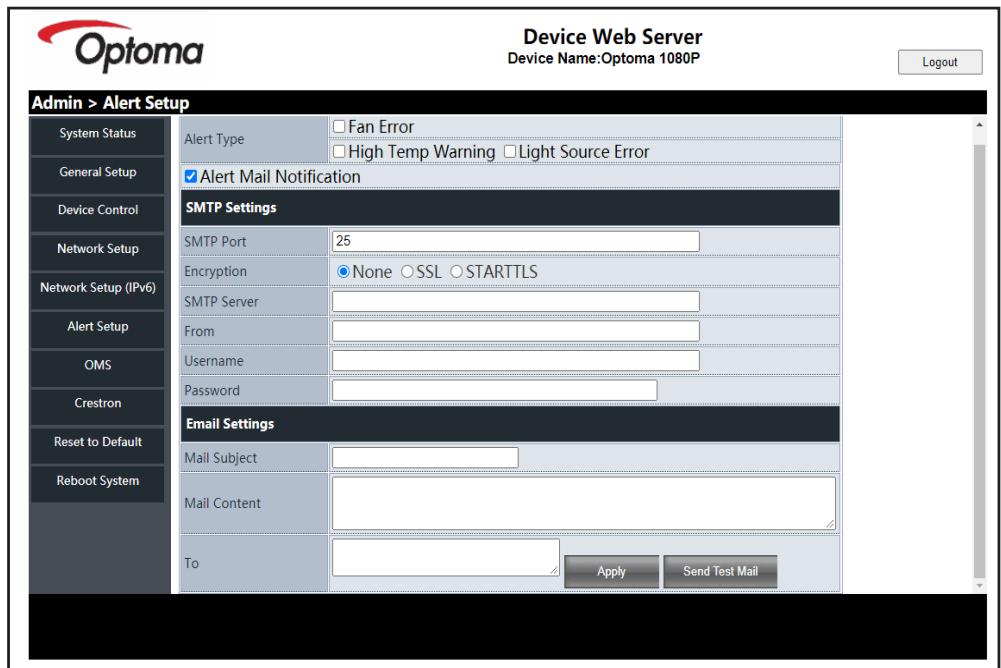Click the Encryption label

pos(215,271)
